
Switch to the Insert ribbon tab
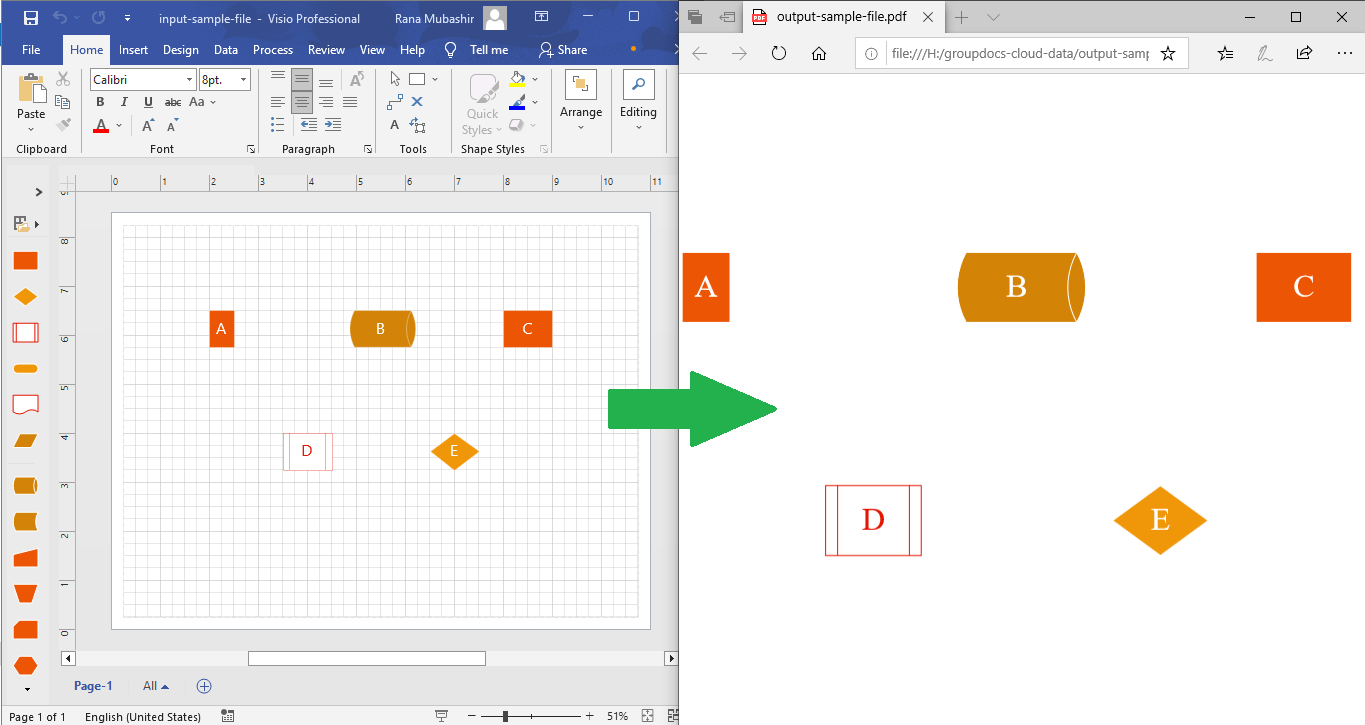tap(133, 49)
